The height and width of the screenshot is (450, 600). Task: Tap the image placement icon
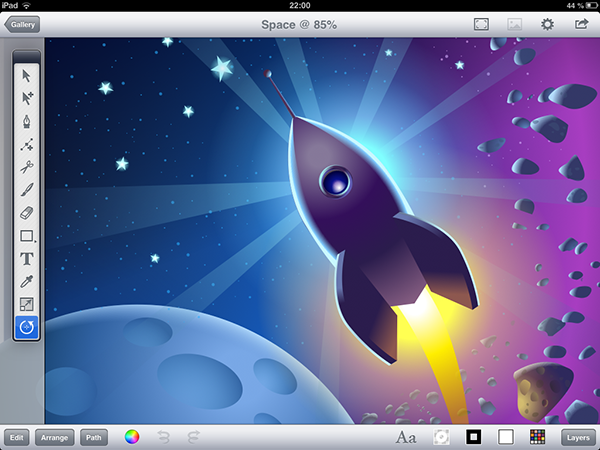pyautogui.click(x=515, y=24)
